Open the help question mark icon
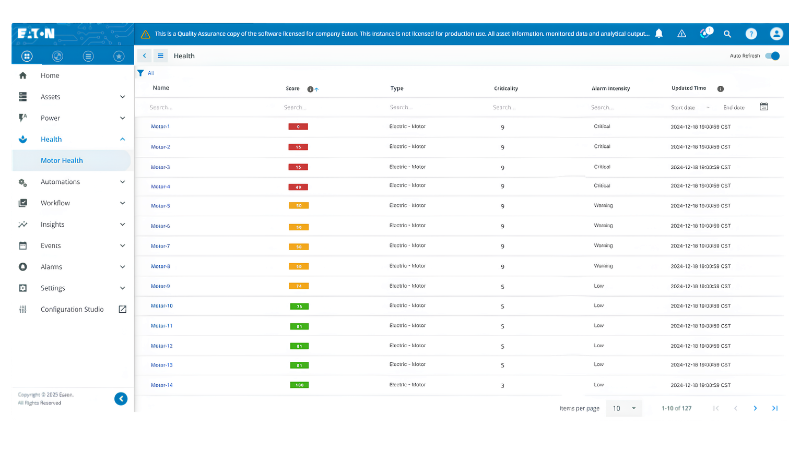Screen dimensions: 800x450 (x=751, y=34)
